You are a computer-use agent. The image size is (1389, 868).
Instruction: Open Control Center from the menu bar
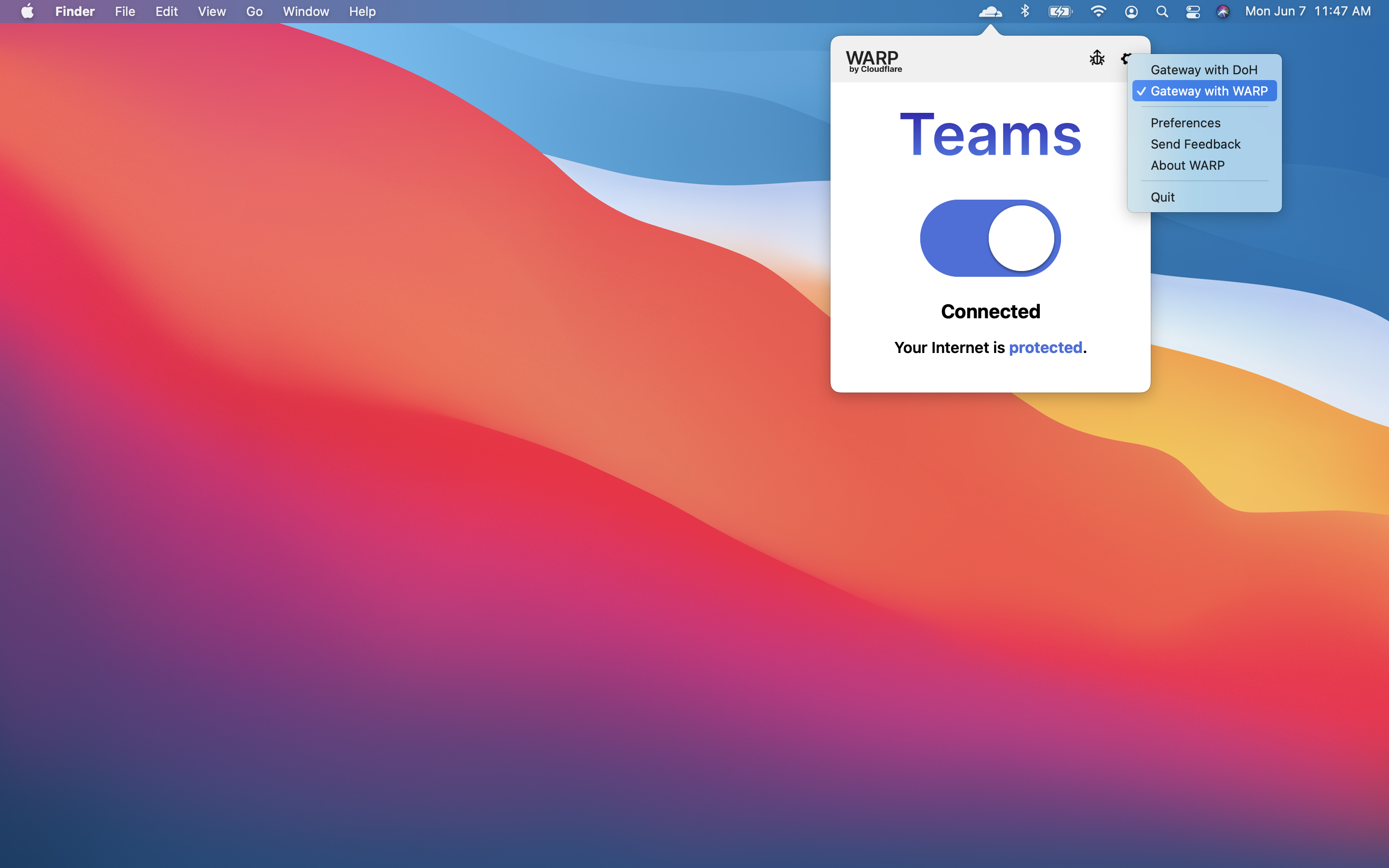coord(1193,11)
